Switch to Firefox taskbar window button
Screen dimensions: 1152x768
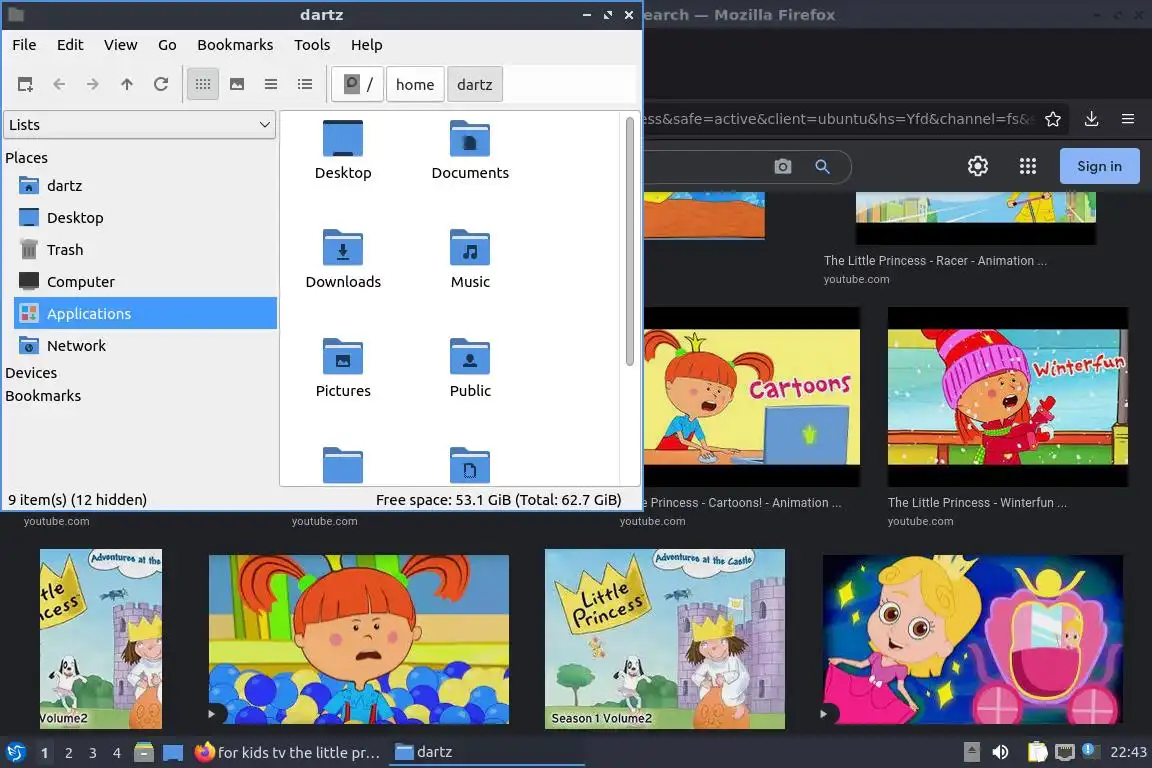(x=288, y=753)
